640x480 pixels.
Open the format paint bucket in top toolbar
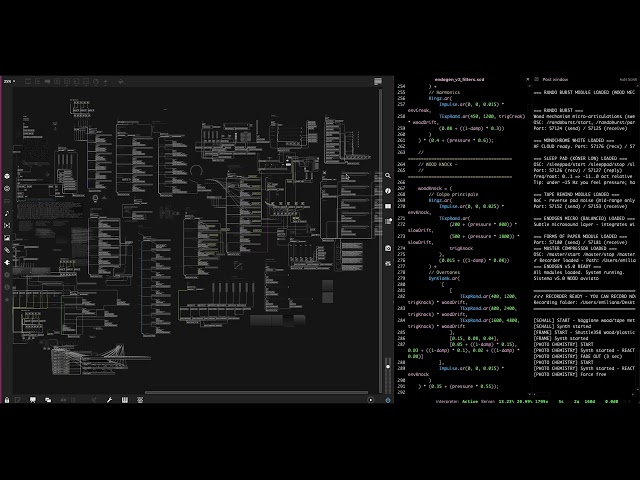pyautogui.click(x=121, y=82)
